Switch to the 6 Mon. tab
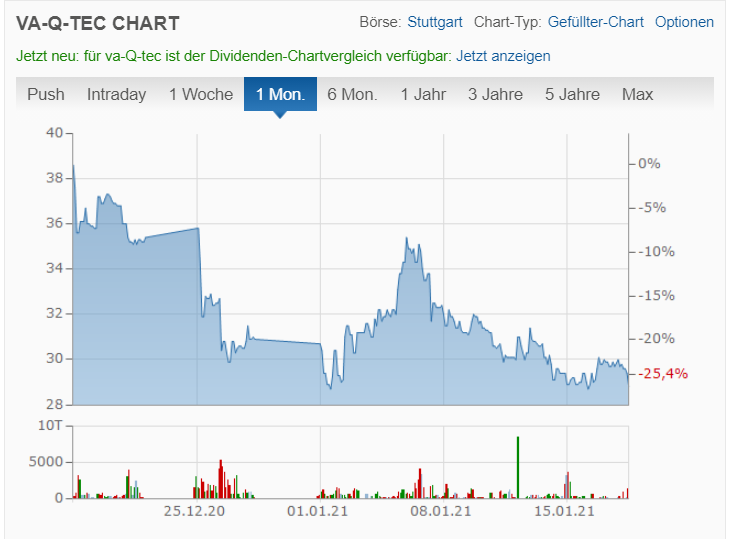The image size is (731, 539). pos(352,94)
